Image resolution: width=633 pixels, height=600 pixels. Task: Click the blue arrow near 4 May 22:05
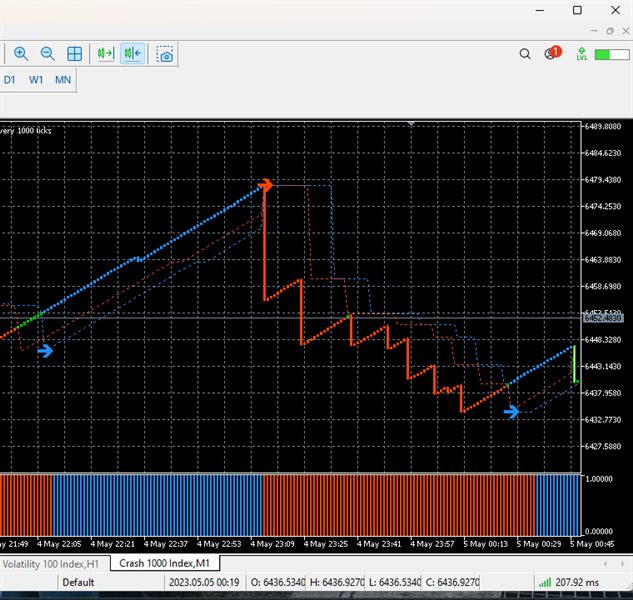click(45, 351)
